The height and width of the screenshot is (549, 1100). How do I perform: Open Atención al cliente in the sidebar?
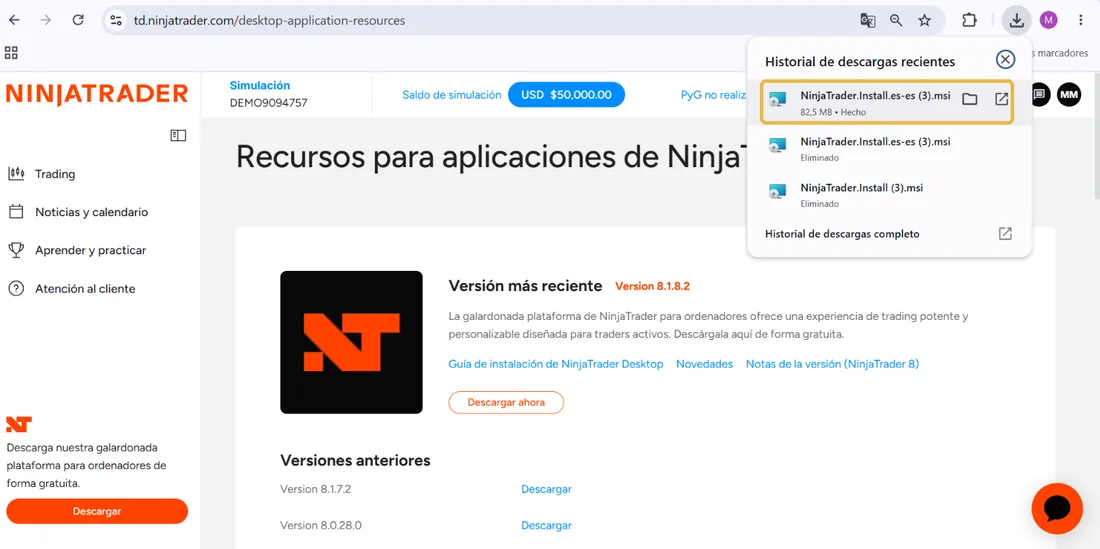[x=85, y=289]
